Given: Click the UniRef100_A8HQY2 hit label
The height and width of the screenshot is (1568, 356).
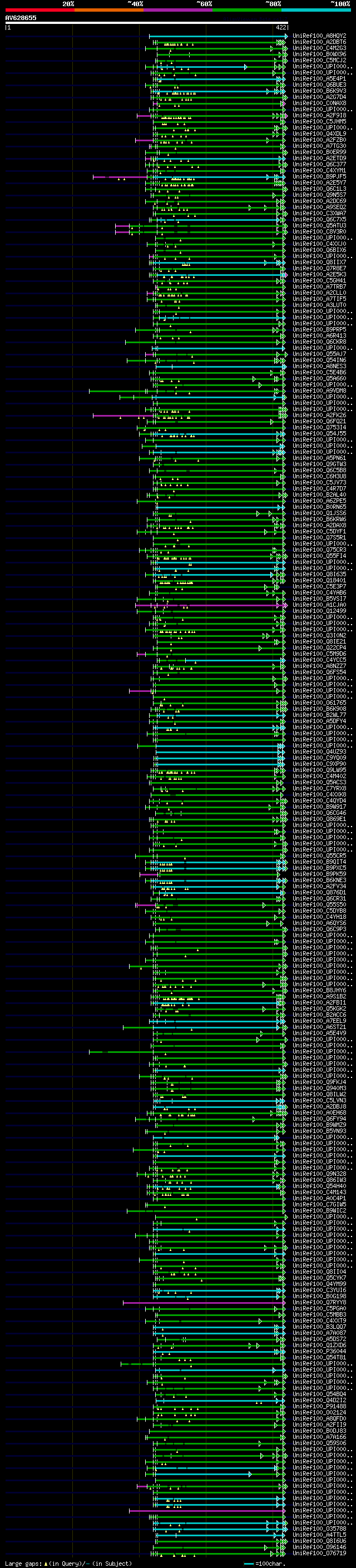Looking at the screenshot, I should (x=319, y=36).
